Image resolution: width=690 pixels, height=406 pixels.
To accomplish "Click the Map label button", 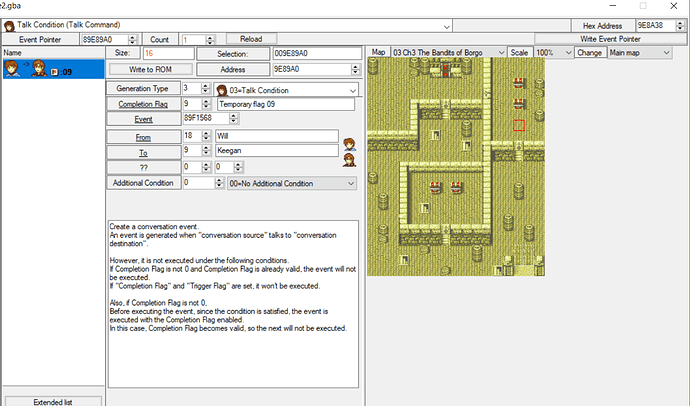I will click(x=378, y=52).
